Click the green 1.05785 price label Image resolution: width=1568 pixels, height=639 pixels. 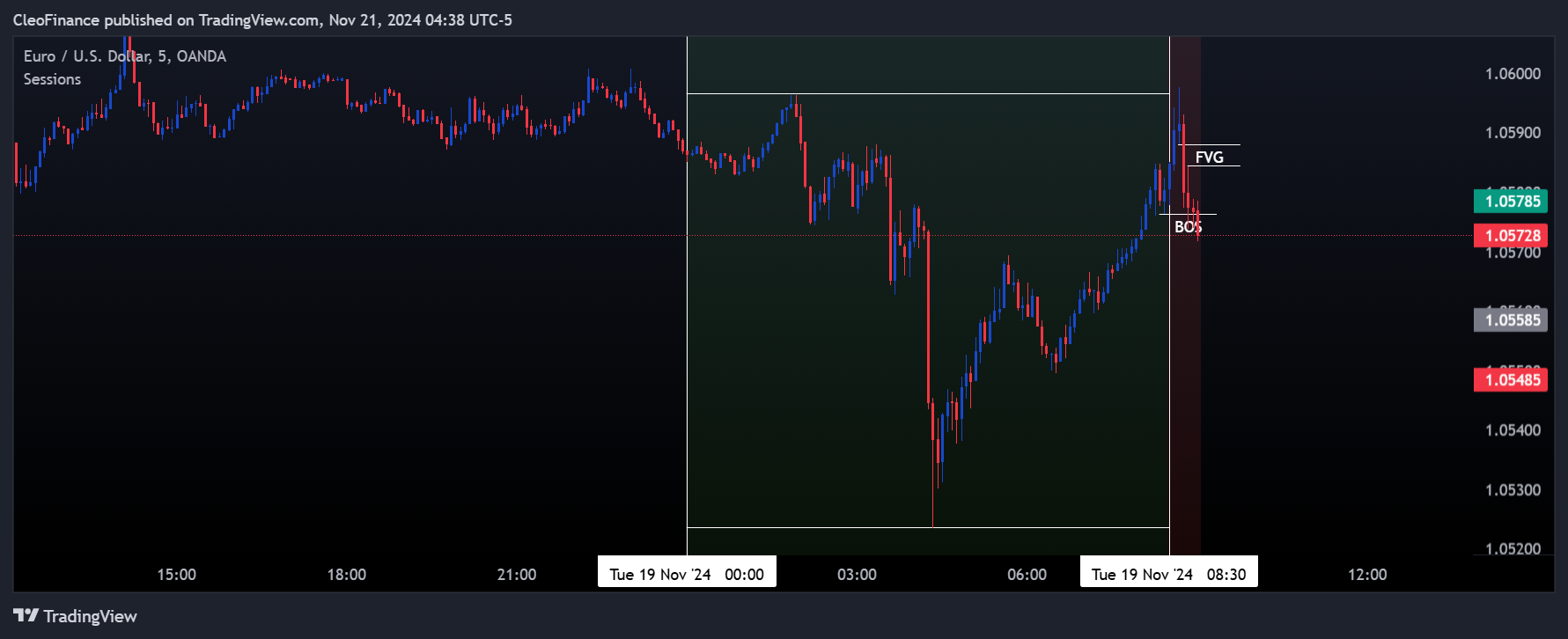pyautogui.click(x=1511, y=201)
